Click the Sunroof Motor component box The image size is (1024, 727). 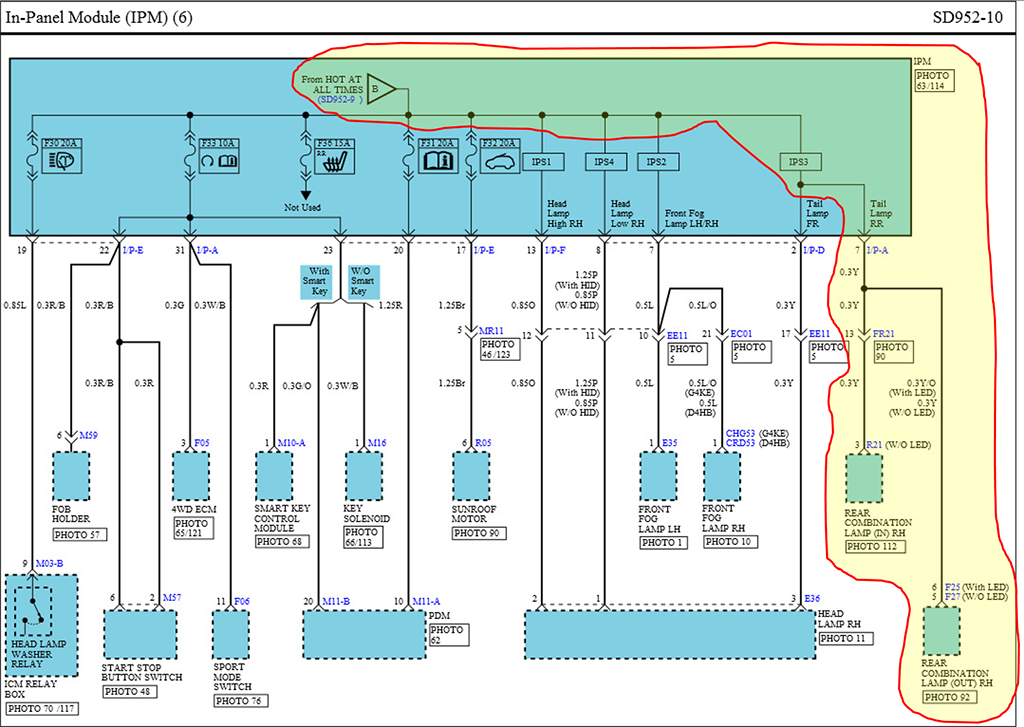click(x=474, y=476)
